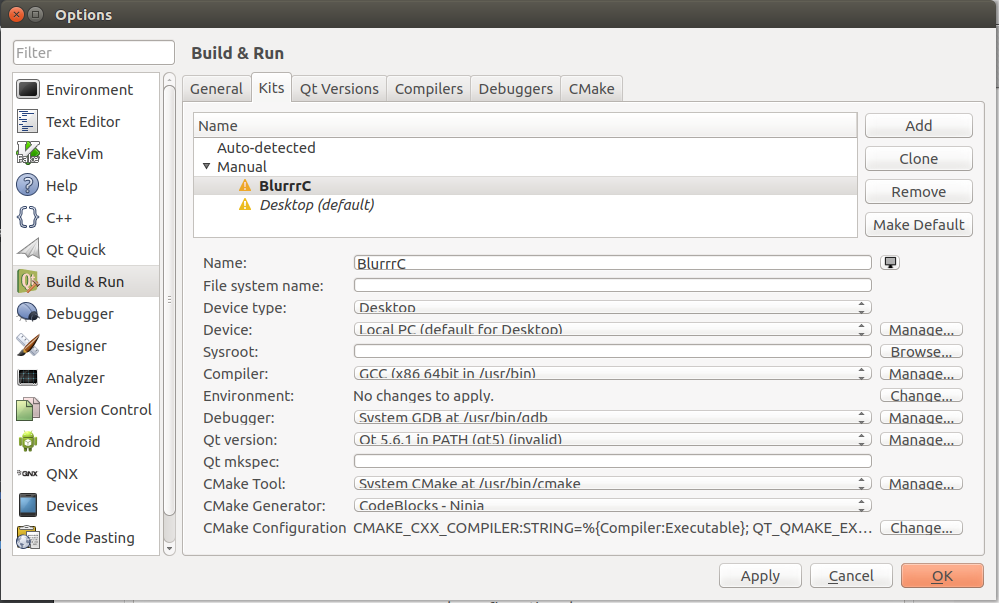Image resolution: width=999 pixels, height=603 pixels.
Task: Select the Desktop (default) kit
Action: tap(316, 205)
